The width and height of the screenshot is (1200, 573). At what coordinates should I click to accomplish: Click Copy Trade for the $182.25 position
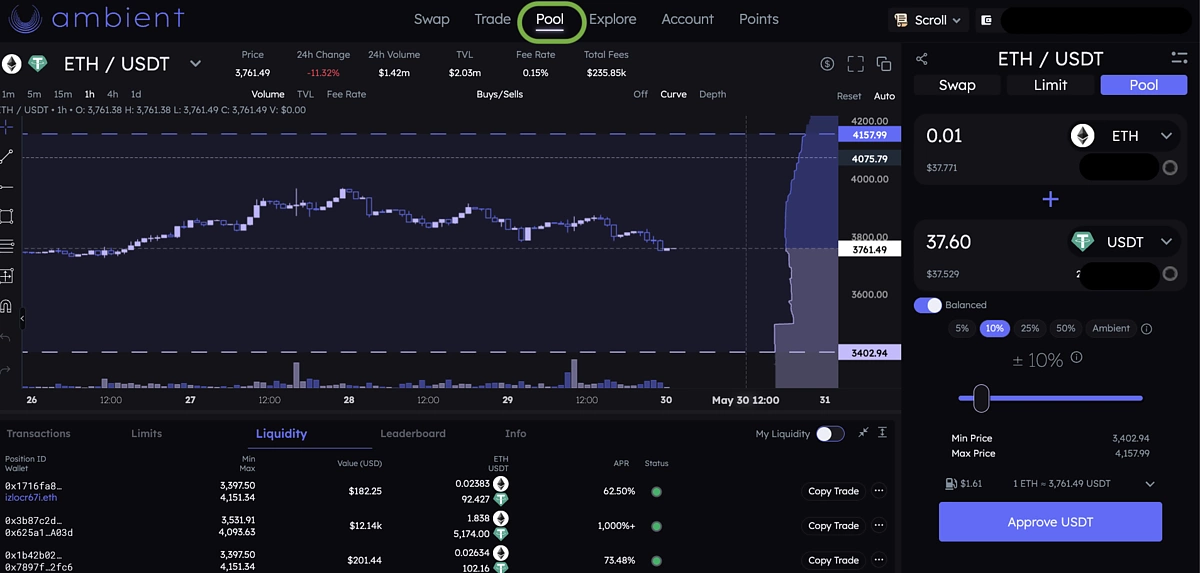pyautogui.click(x=833, y=491)
